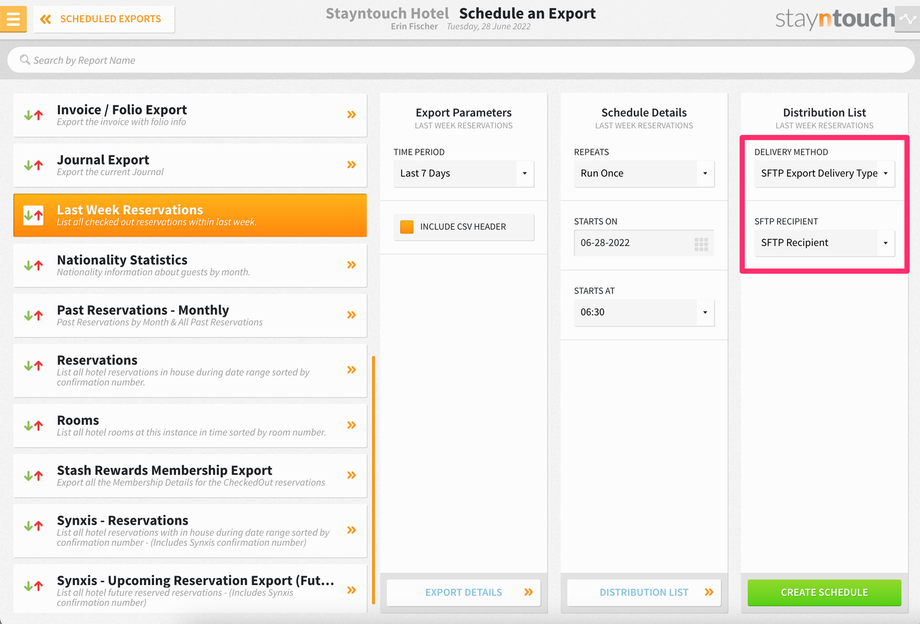920x624 pixels.
Task: Open the Delivery Method dropdown
Action: tap(824, 174)
